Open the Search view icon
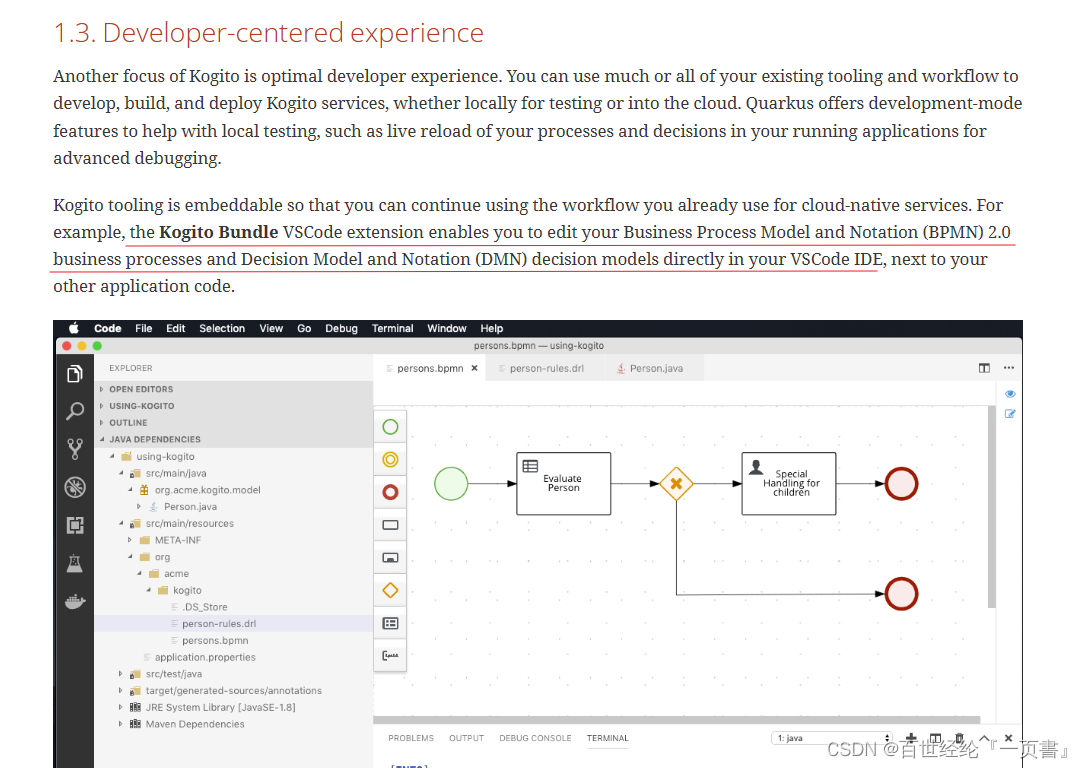 [x=75, y=411]
